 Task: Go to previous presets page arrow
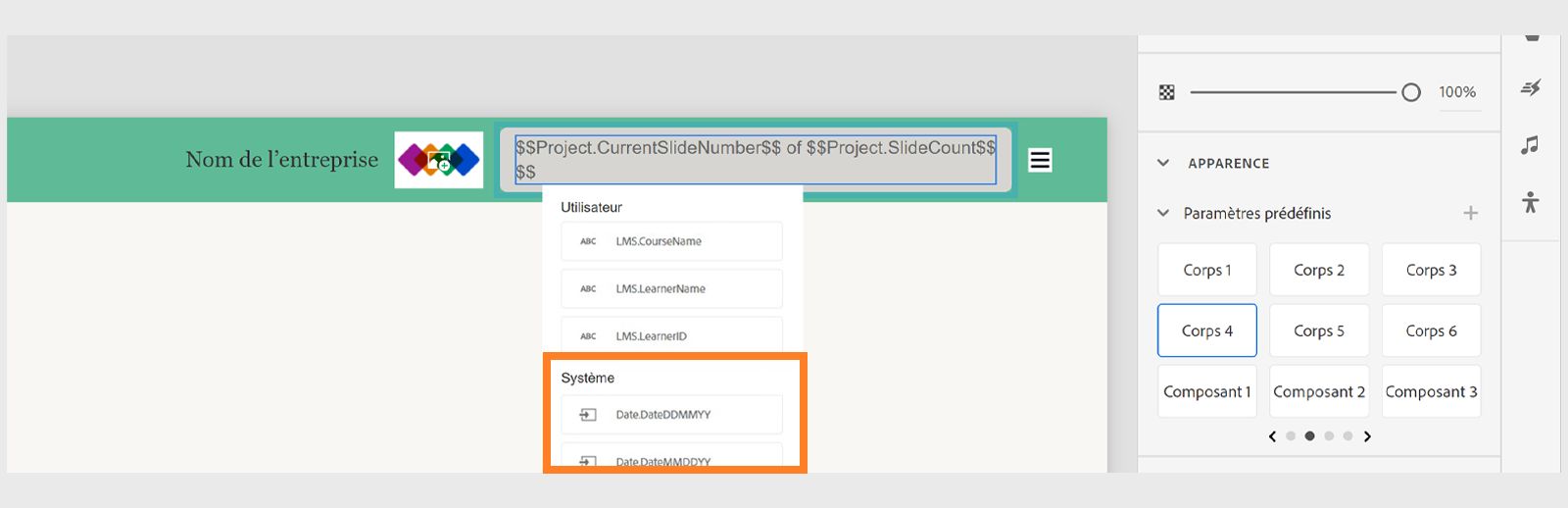click(x=1272, y=436)
